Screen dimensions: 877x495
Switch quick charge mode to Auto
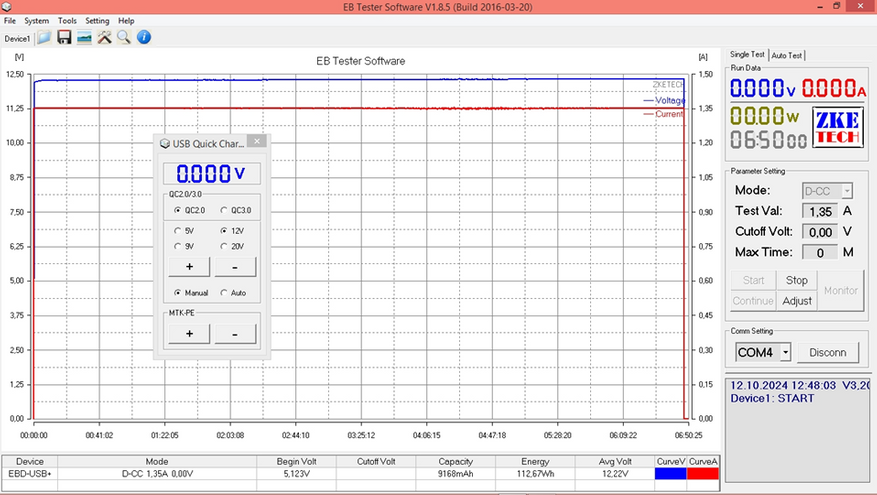pos(224,293)
